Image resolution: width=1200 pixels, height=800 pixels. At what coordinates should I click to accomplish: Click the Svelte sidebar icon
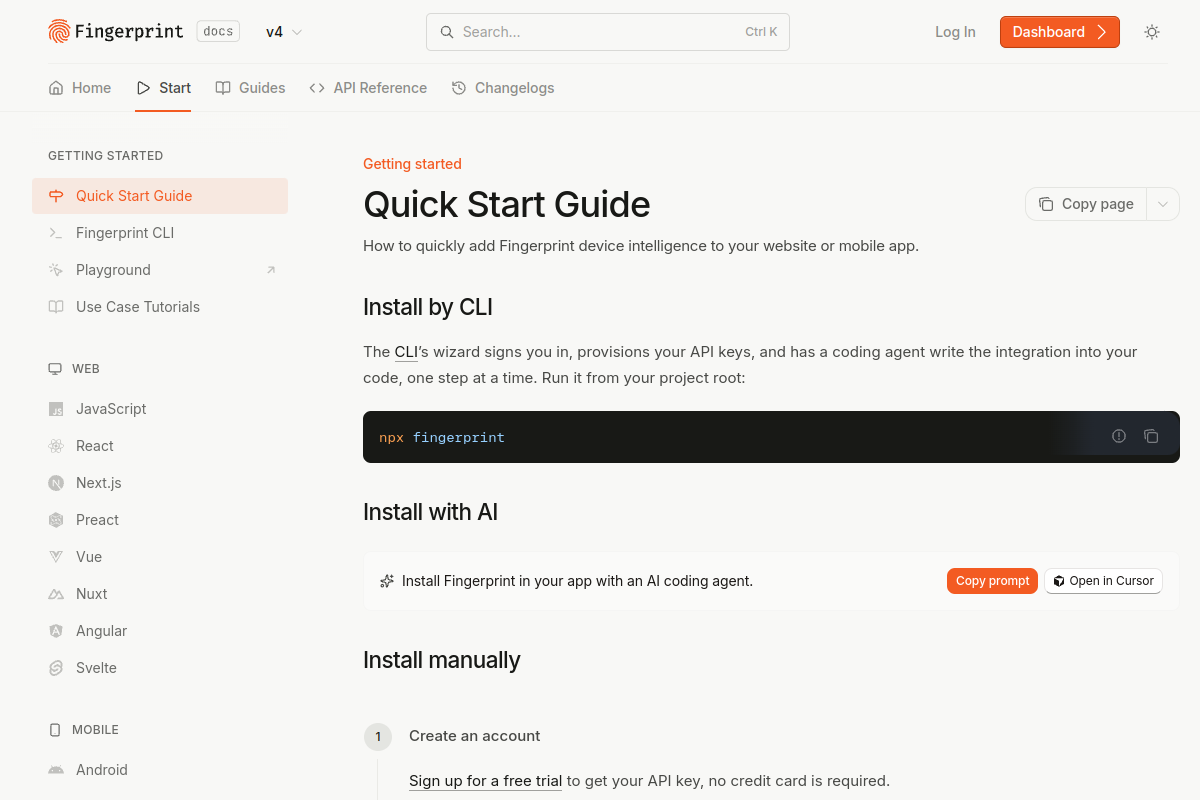click(56, 668)
